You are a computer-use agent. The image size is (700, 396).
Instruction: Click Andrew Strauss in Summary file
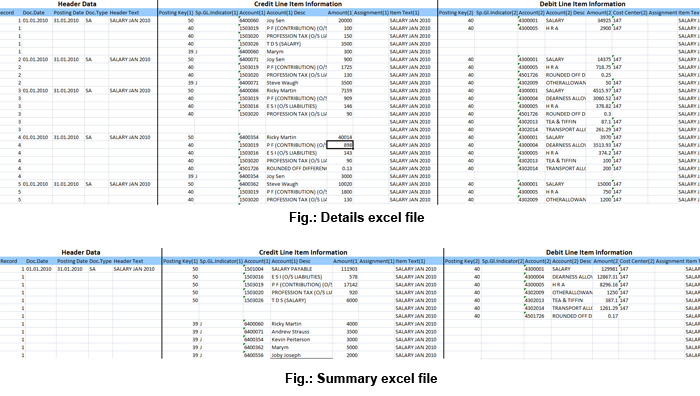click(290, 332)
